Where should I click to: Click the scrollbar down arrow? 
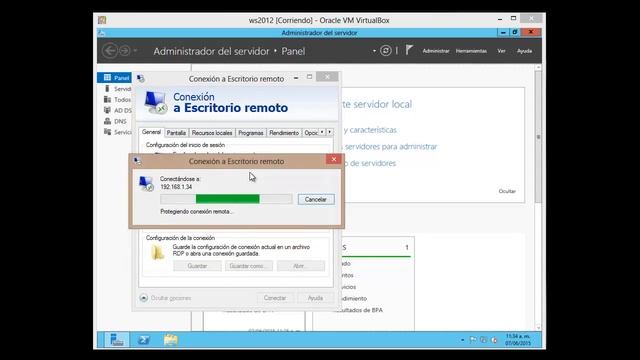tap(538, 327)
